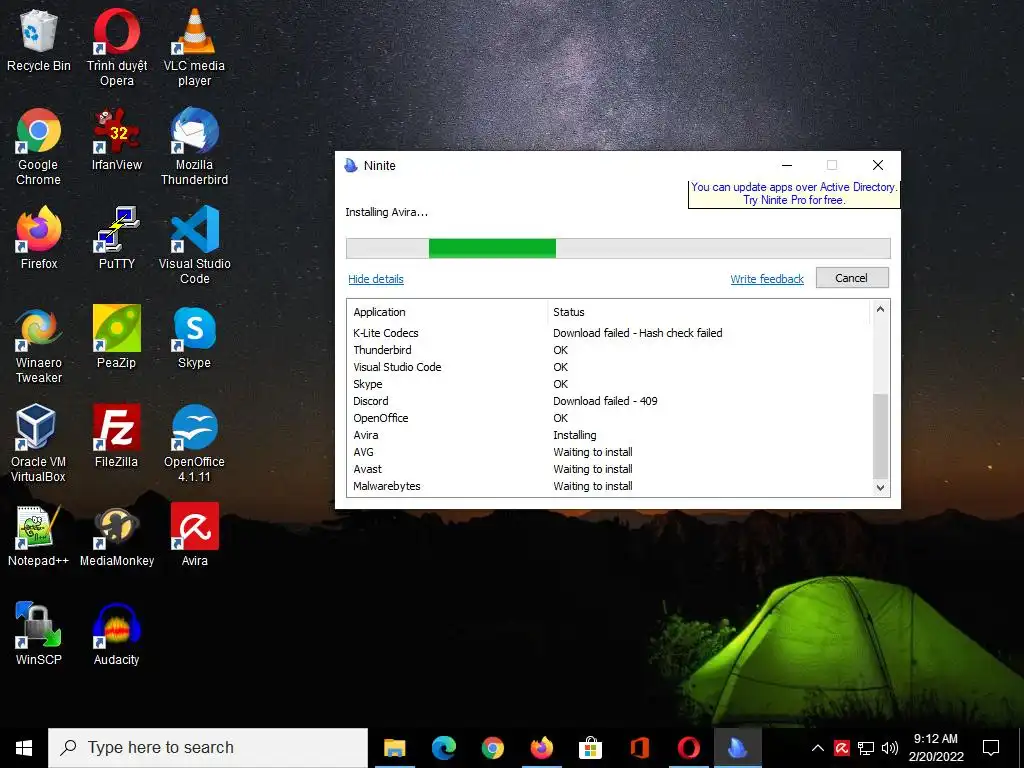
Task: Select the AVG row
Action: click(x=610, y=452)
